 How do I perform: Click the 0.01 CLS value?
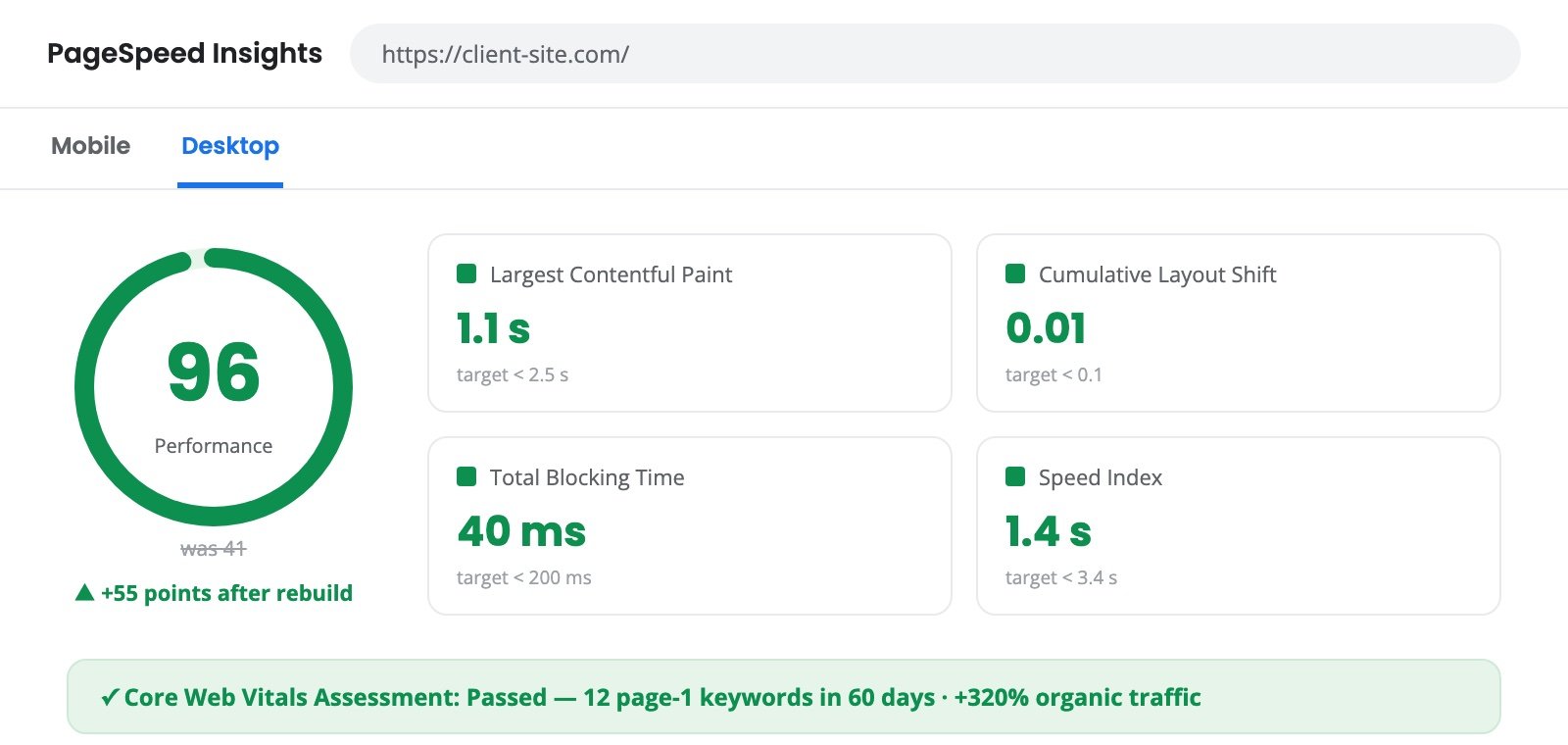1046,328
